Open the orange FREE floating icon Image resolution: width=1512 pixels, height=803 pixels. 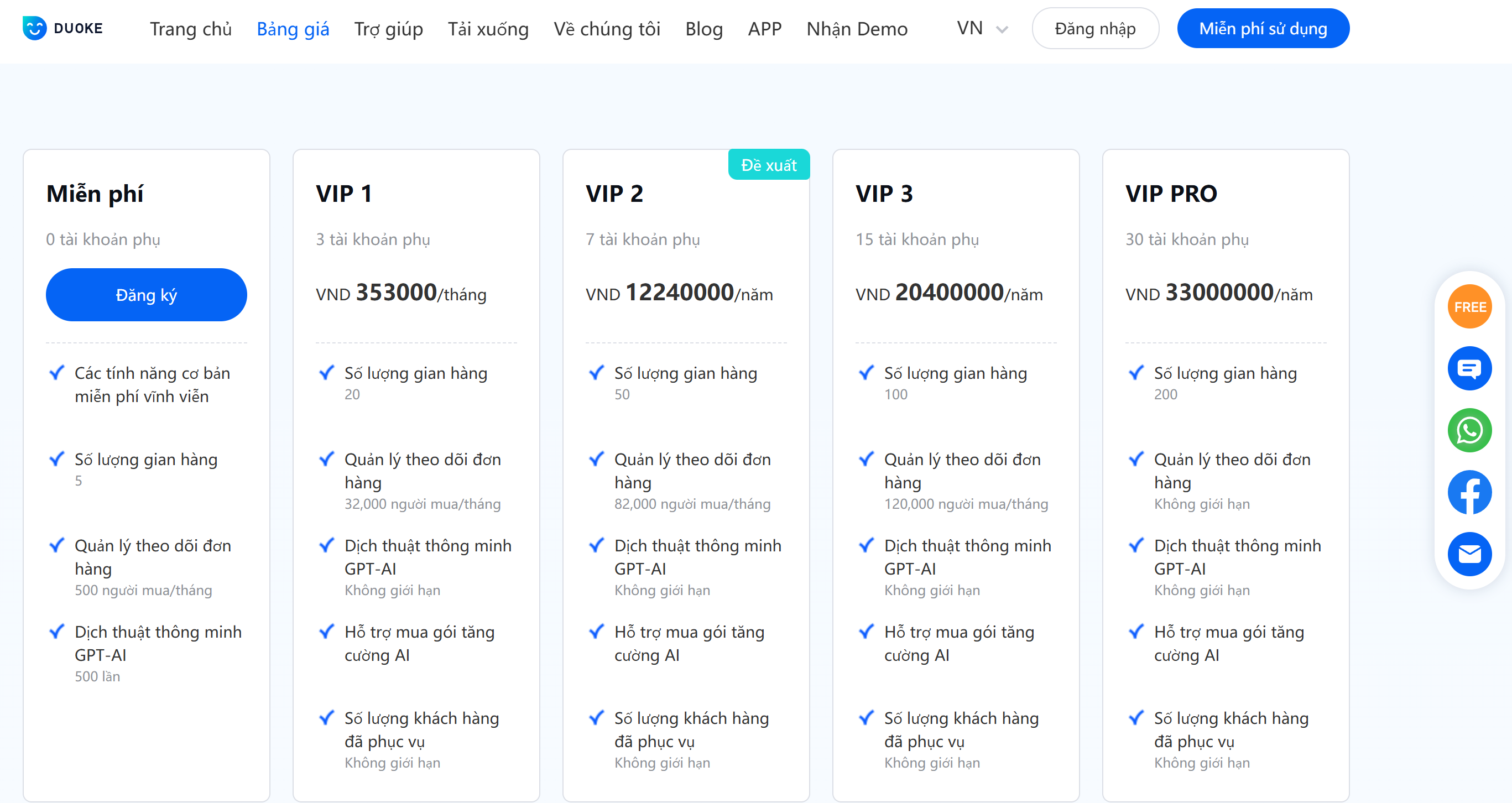coord(1469,307)
